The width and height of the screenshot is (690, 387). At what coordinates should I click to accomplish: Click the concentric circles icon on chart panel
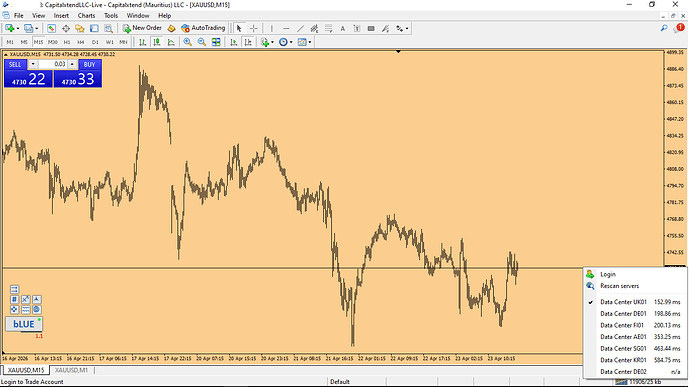37,310
